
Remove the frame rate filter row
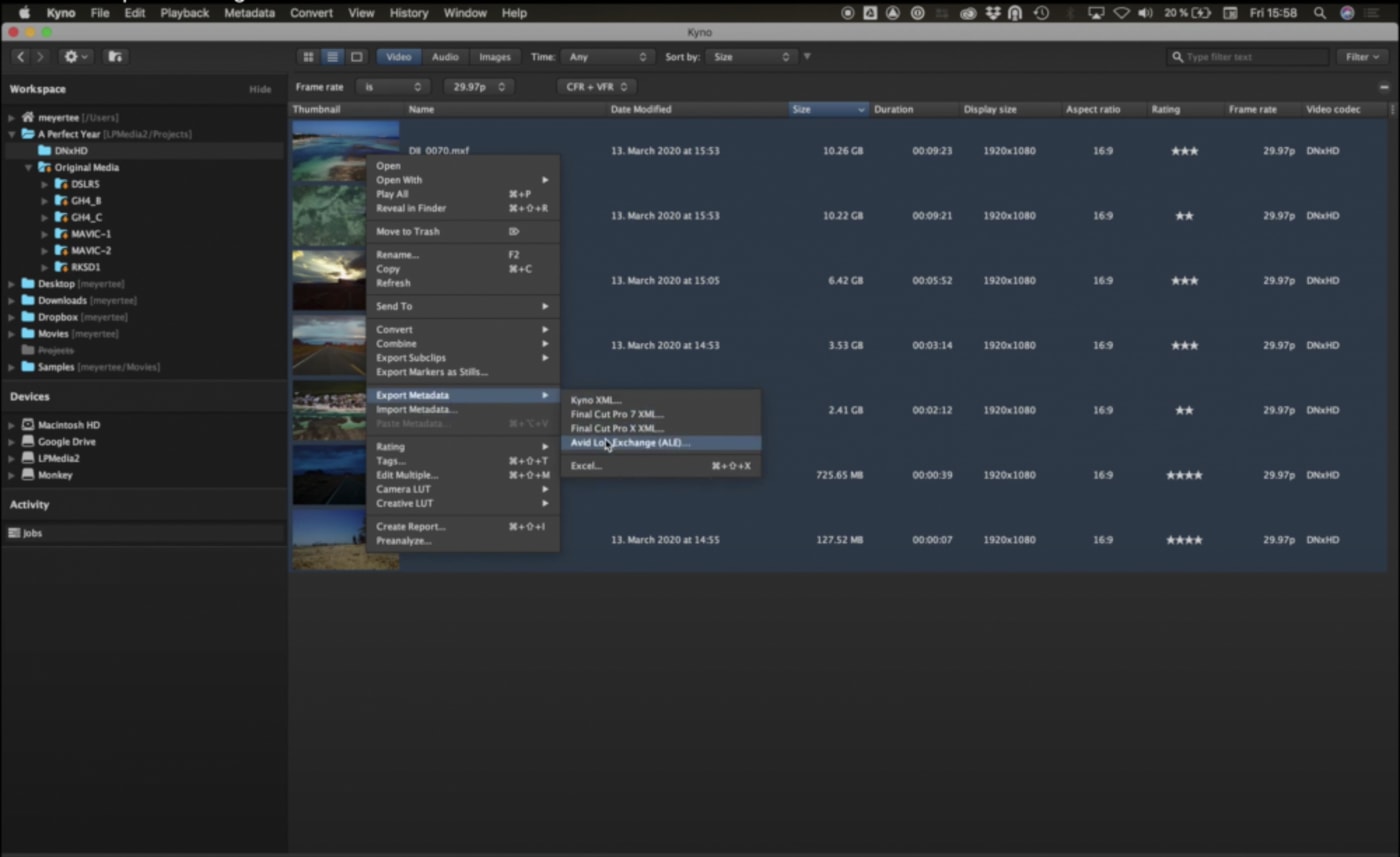coord(1384,87)
